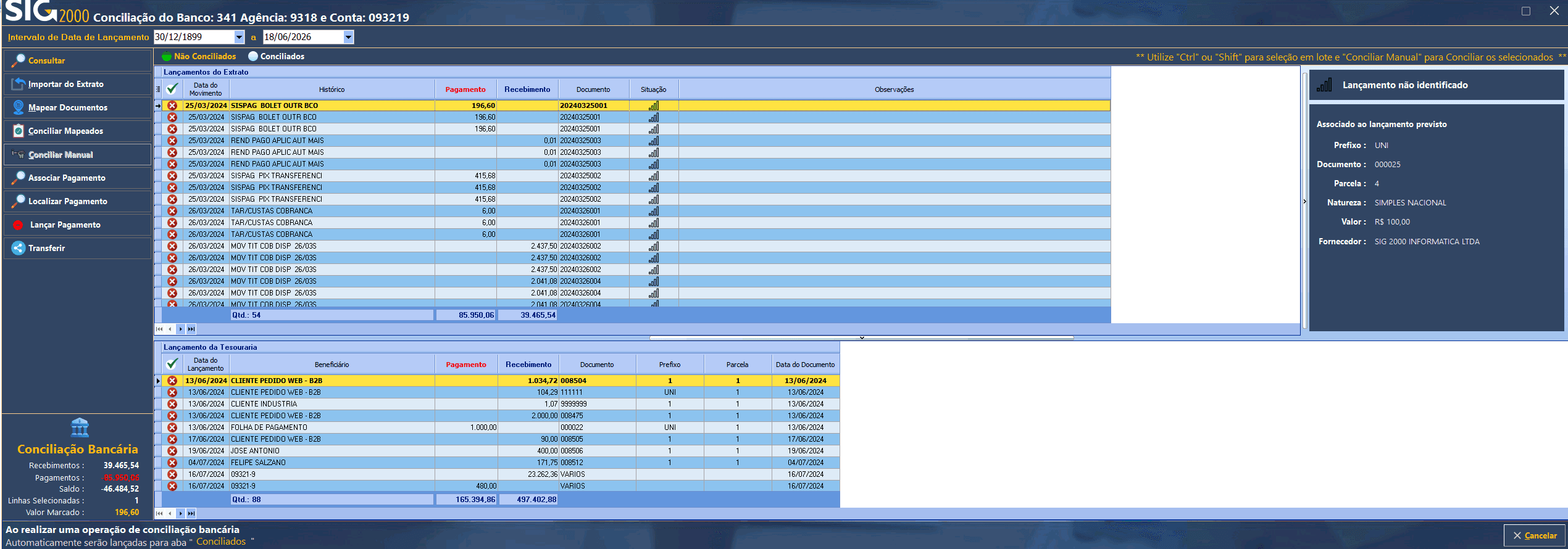The image size is (1568, 549).
Task: Toggle the red X mark for document 111111
Action: coord(172,392)
